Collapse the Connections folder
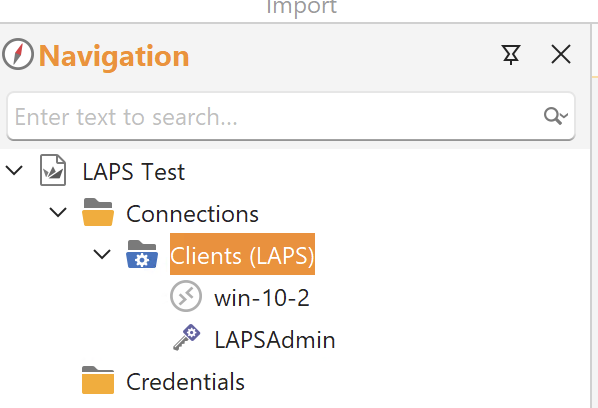This screenshot has height=408, width=598. [58, 212]
